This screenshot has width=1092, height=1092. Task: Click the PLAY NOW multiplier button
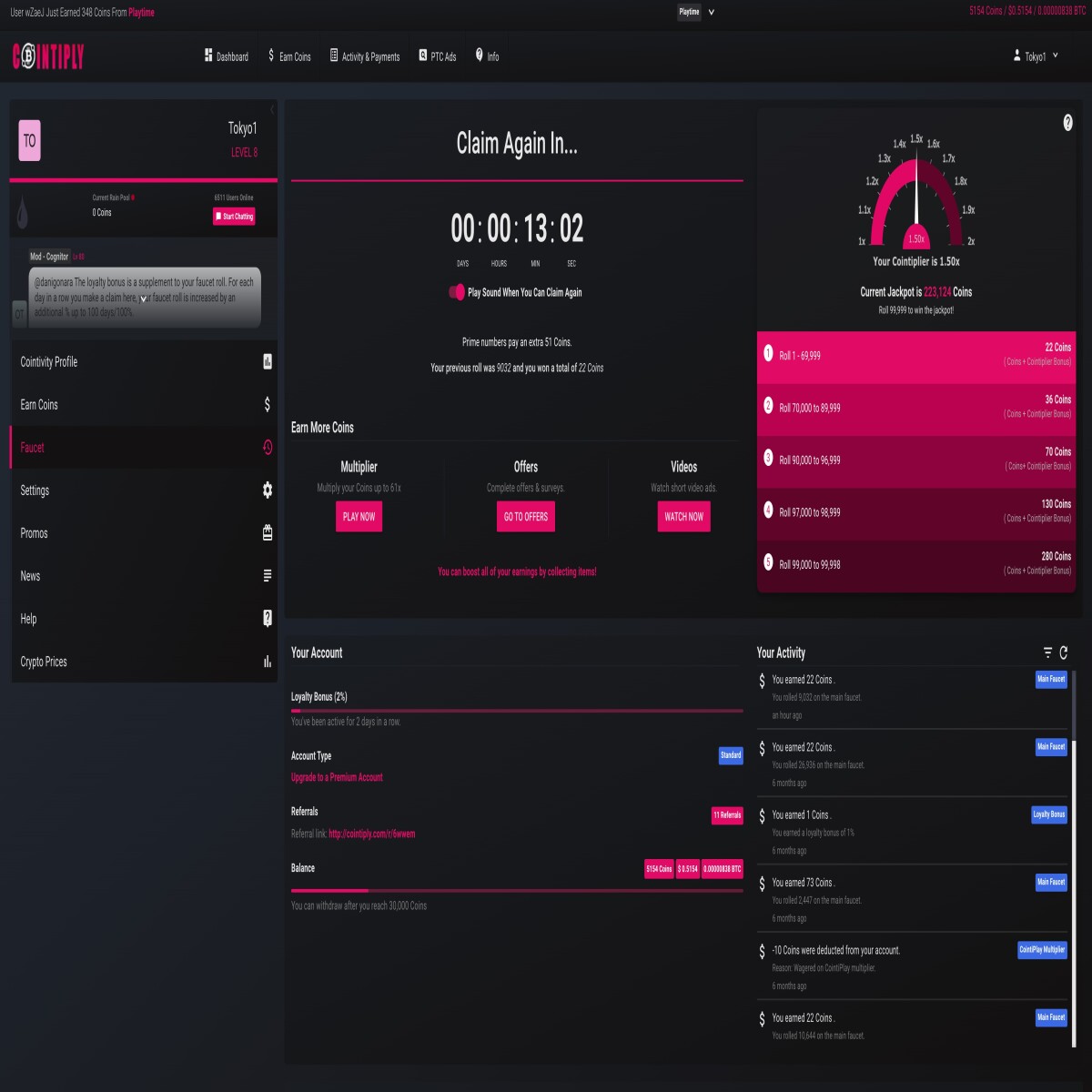(359, 516)
